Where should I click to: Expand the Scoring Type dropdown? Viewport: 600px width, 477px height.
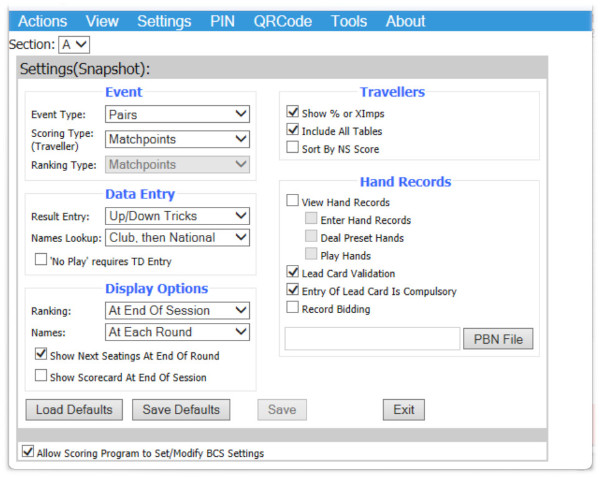coord(177,139)
